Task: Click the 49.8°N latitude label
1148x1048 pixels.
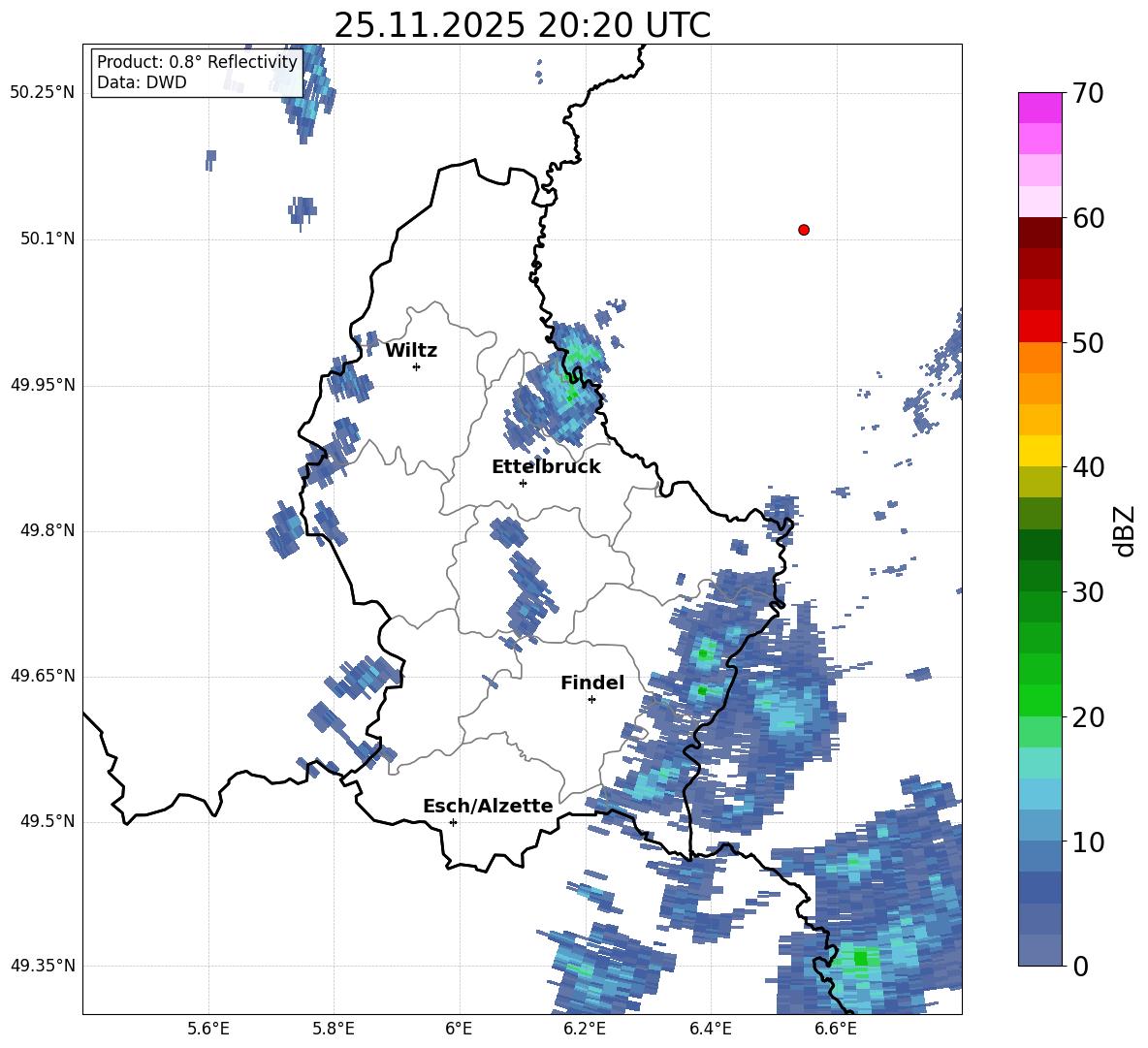Action: tap(48, 530)
